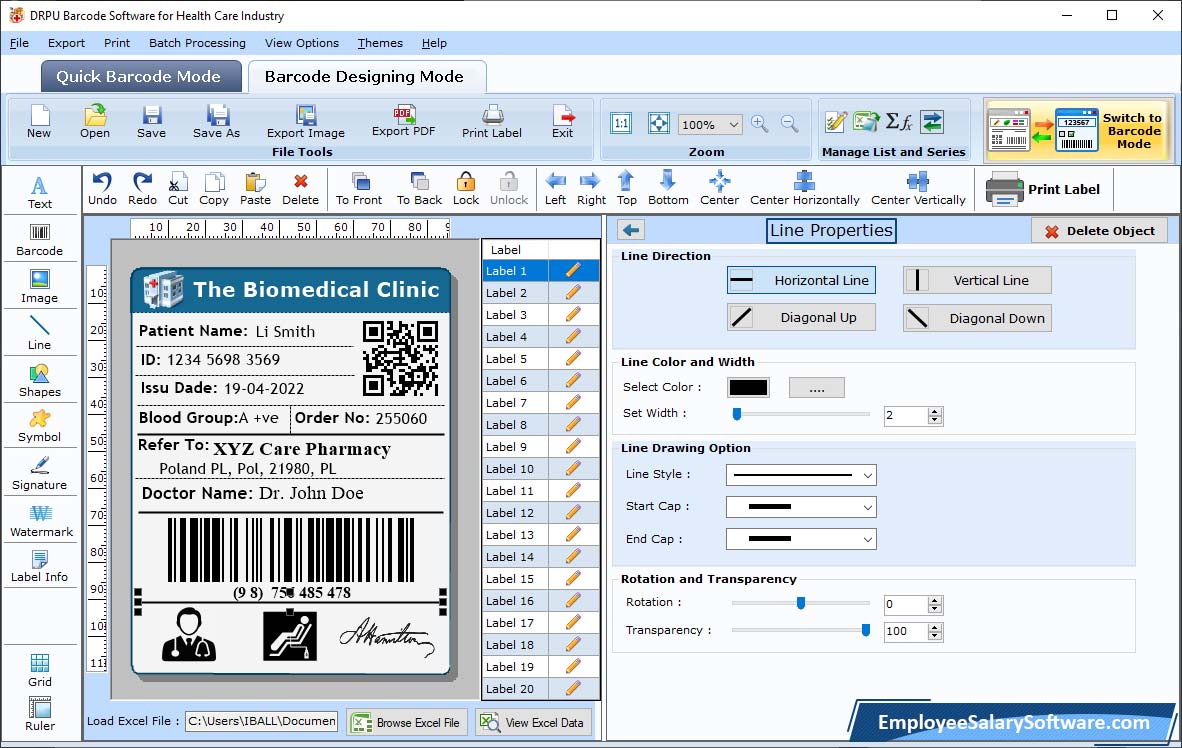Set zoom to actual size 1:1
Image resolution: width=1182 pixels, height=748 pixels.
(x=621, y=124)
